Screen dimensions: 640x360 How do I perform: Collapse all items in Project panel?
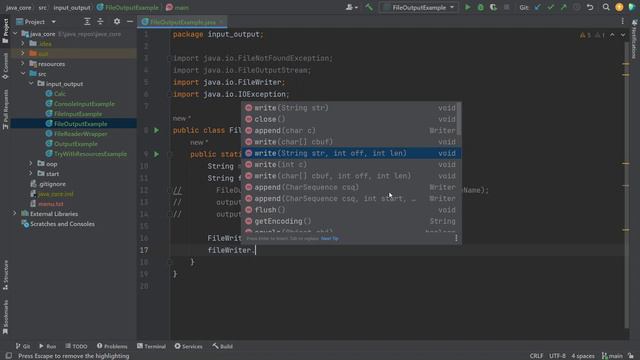(x=100, y=22)
